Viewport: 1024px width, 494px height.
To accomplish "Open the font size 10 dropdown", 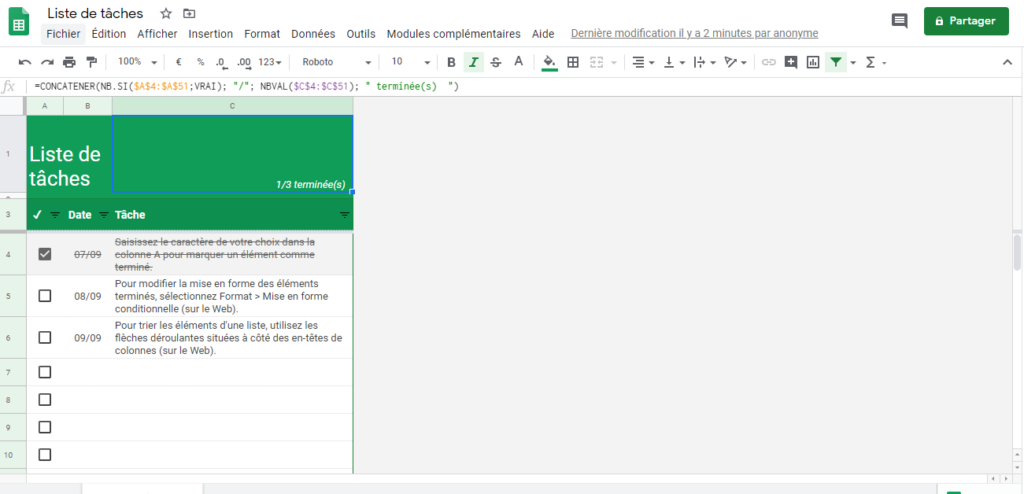I will pyautogui.click(x=410, y=62).
